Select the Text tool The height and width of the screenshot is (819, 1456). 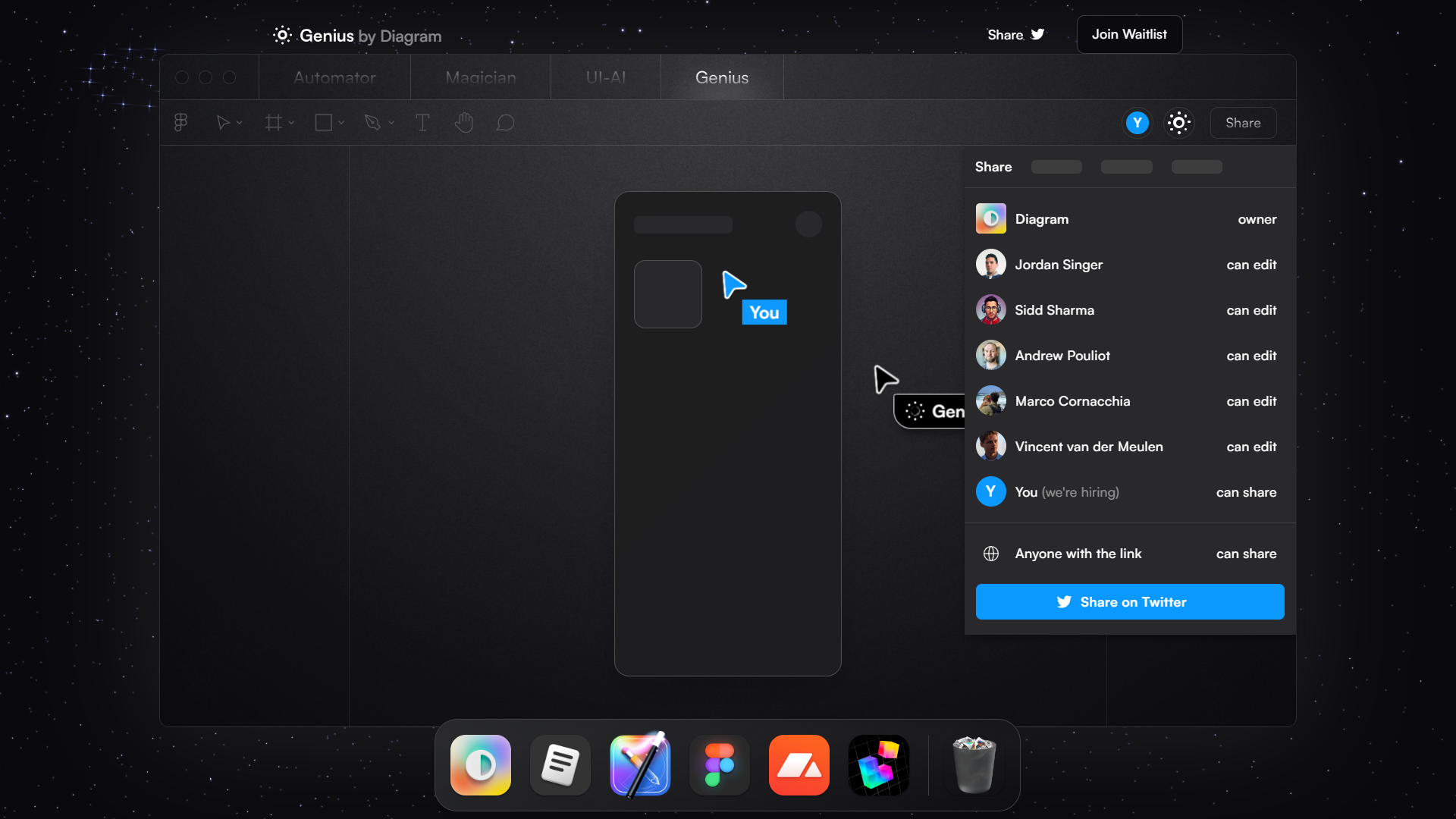[422, 122]
